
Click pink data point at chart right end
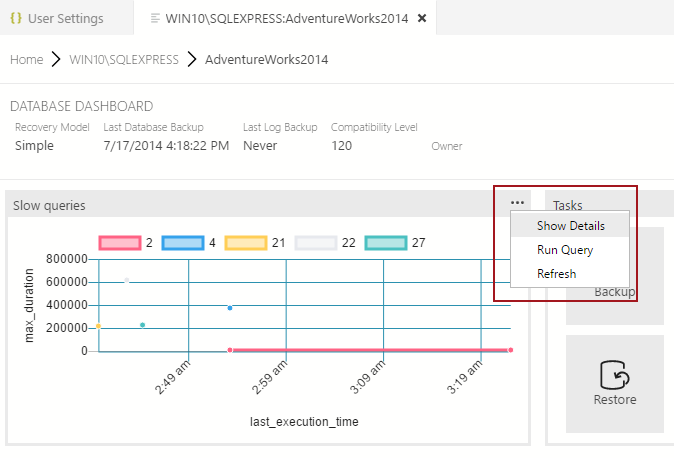click(x=510, y=350)
